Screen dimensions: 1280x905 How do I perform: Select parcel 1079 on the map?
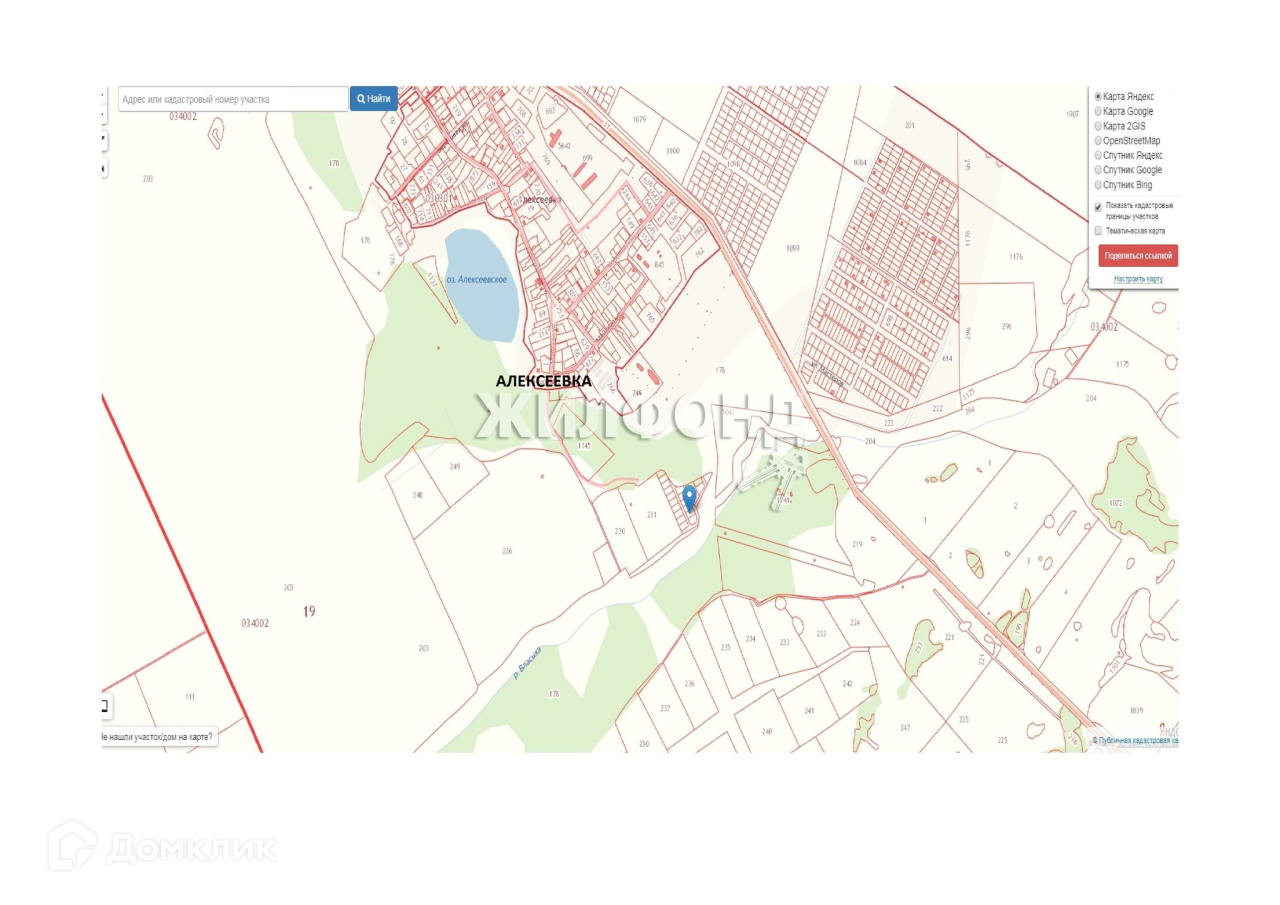click(640, 120)
